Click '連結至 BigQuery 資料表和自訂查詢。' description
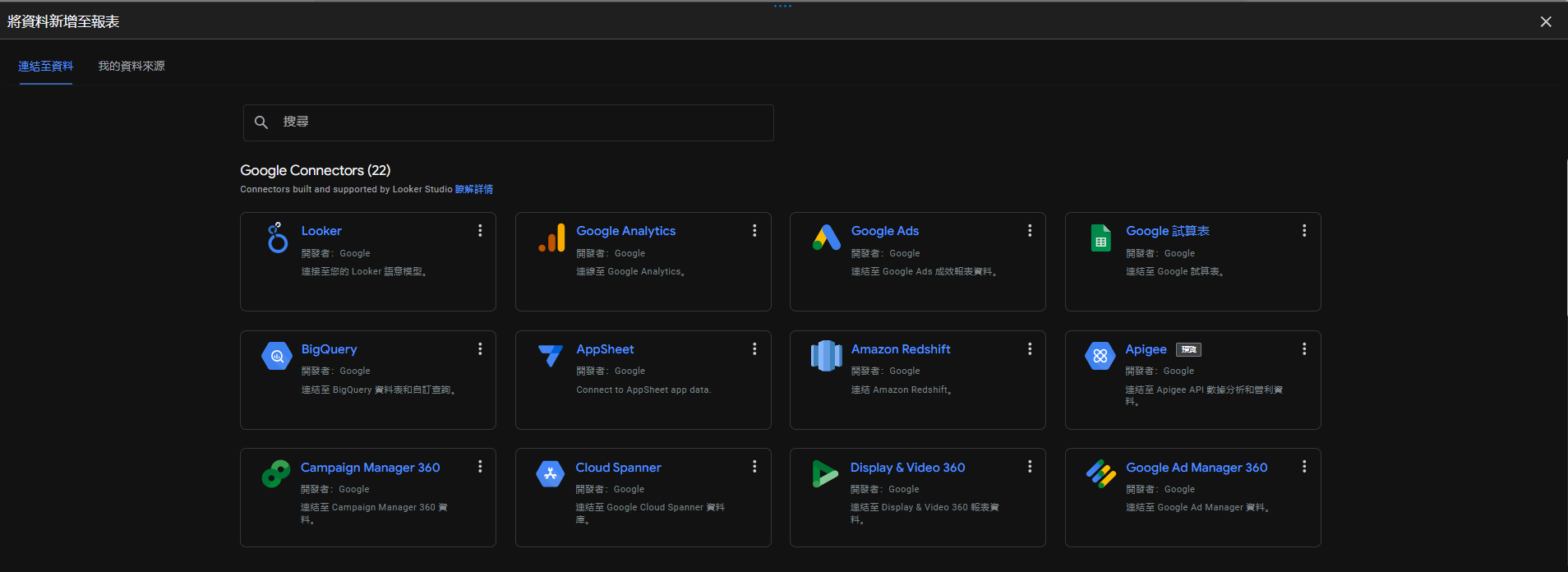The height and width of the screenshot is (572, 1568). click(x=378, y=390)
